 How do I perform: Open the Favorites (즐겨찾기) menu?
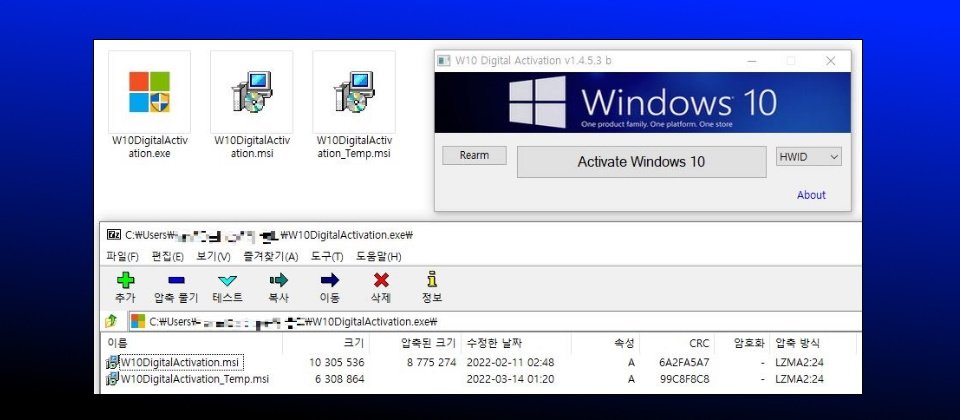click(268, 257)
